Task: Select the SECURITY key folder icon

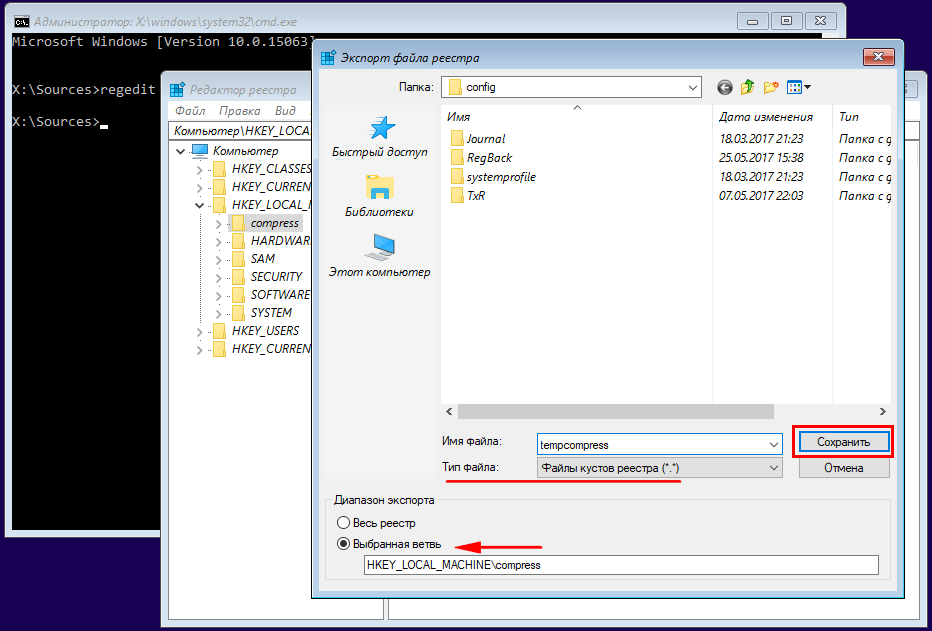Action: point(238,277)
